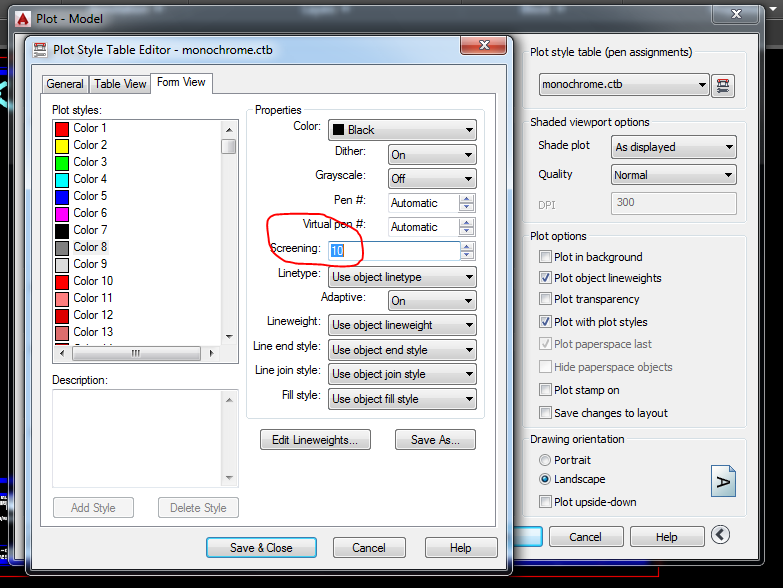Toggle Plot in background checkbox
This screenshot has height=588, width=783.
(x=545, y=257)
